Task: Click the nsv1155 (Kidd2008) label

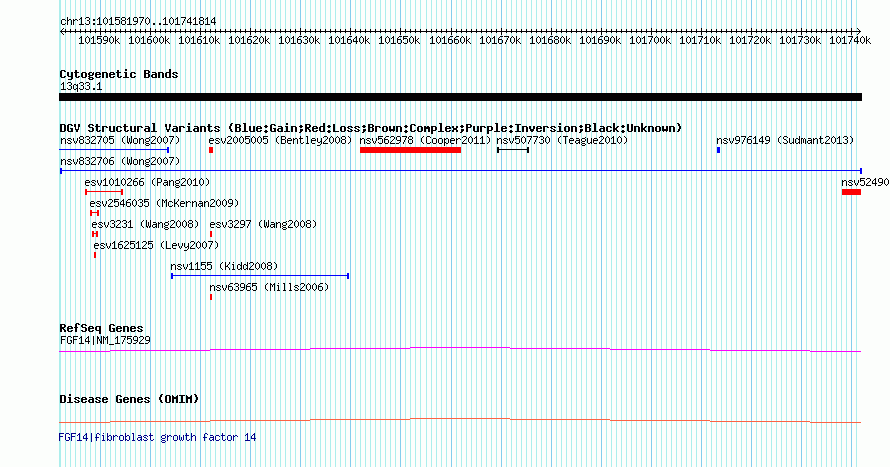Action: tap(224, 266)
